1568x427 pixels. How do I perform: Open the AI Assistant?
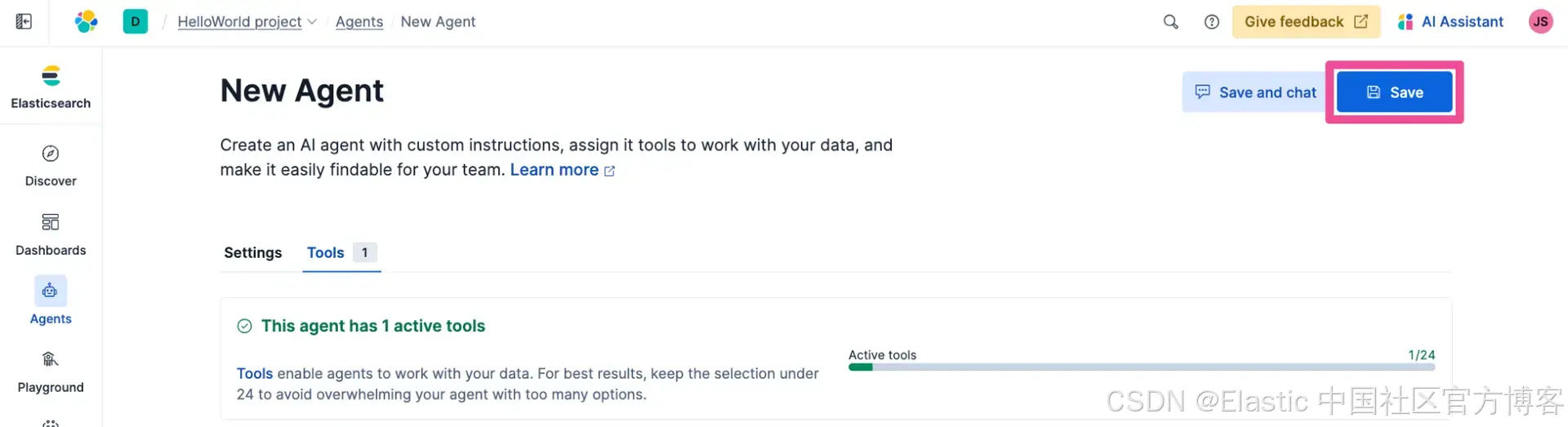tap(1451, 22)
